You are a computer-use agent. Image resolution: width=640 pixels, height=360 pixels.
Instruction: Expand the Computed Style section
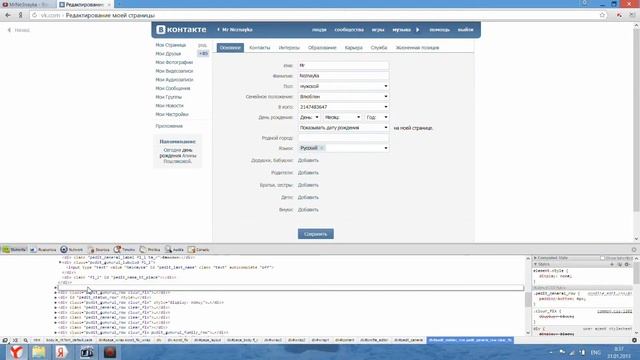536,258
